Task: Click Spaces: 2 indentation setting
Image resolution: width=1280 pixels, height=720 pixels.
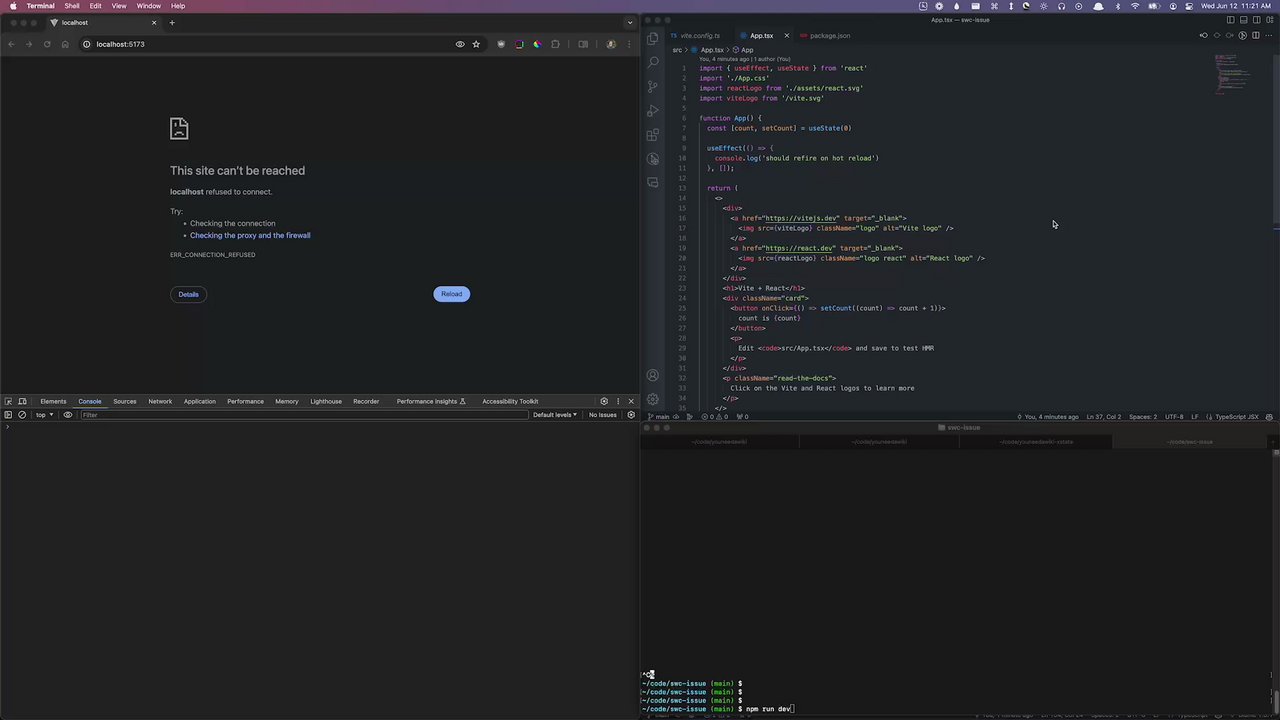Action: (1143, 417)
